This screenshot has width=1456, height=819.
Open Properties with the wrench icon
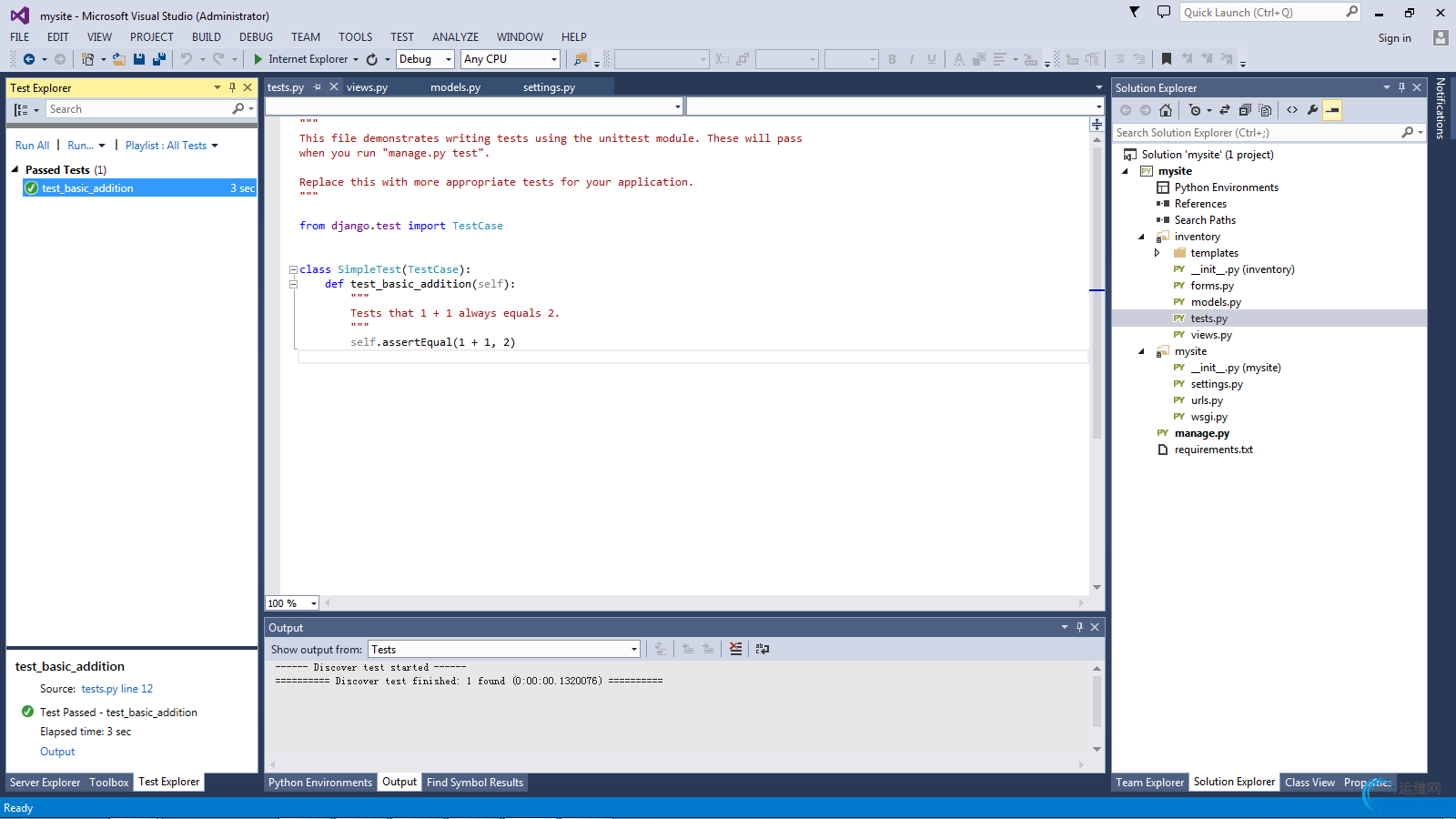(1312, 110)
